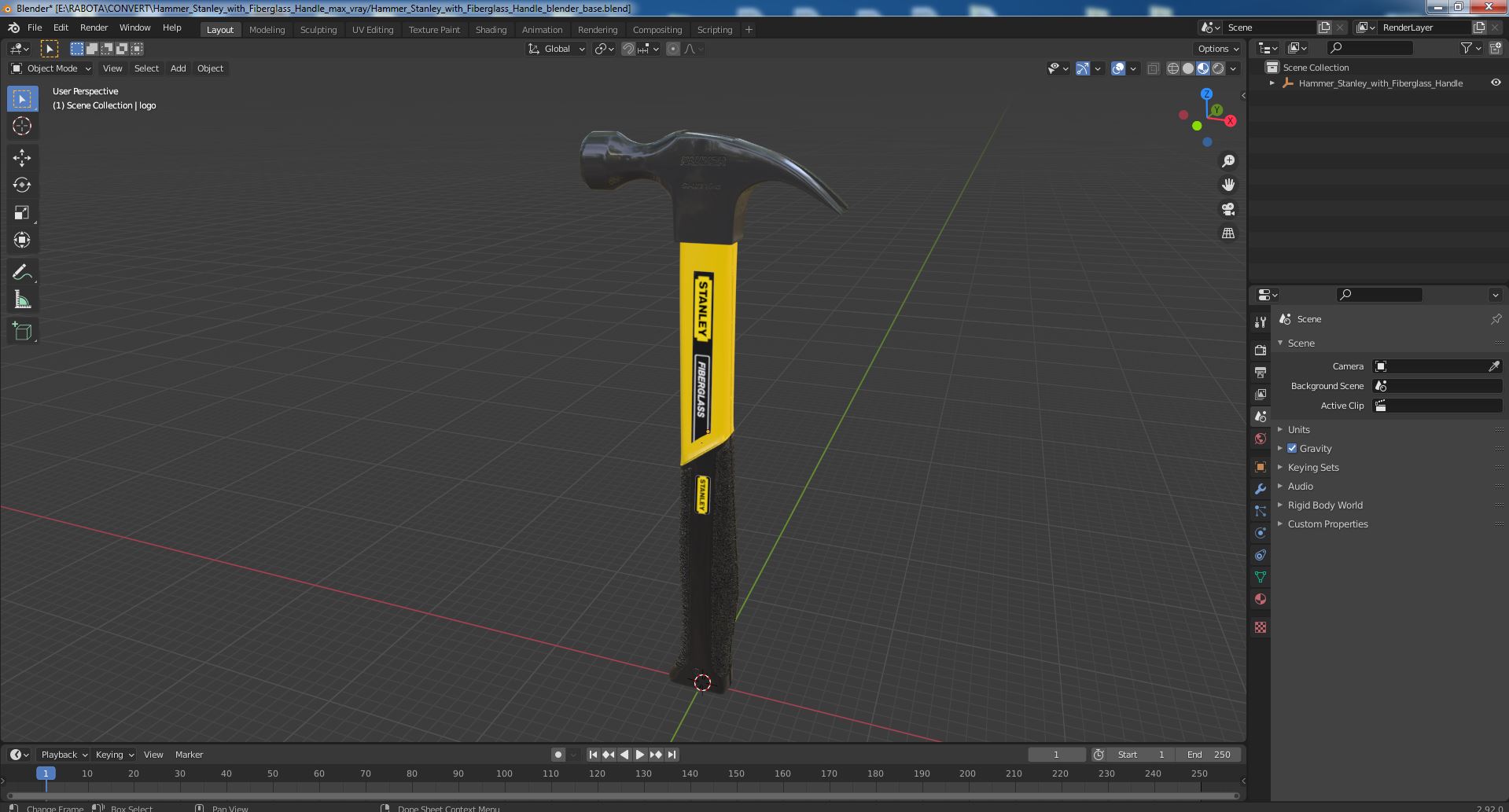
Task: Switch perspective/orthographic grid icon
Action: click(x=1227, y=233)
